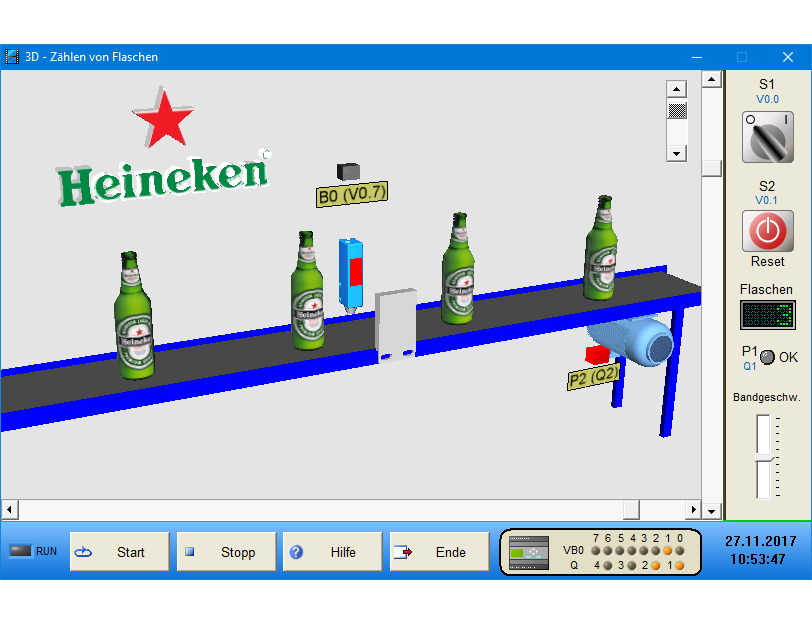Click horizontal scrollbar right arrow
812x625 pixels.
tap(693, 510)
